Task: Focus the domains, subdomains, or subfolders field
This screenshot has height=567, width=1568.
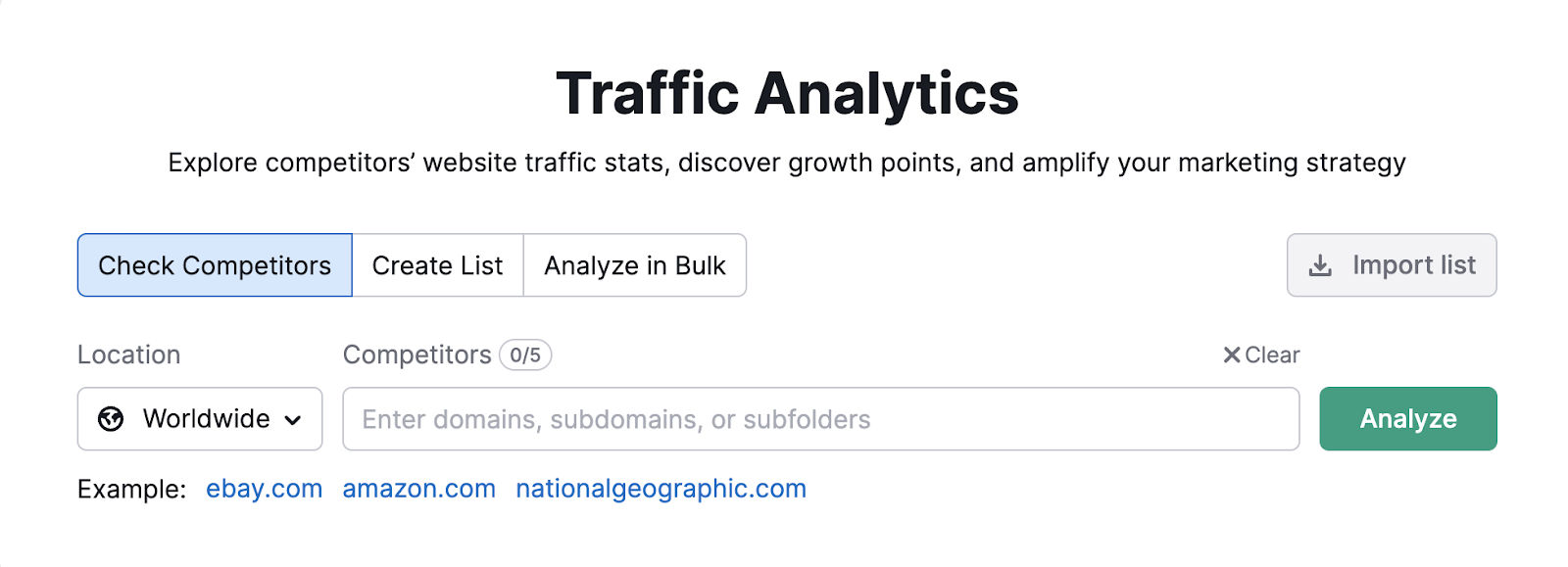Action: click(820, 419)
